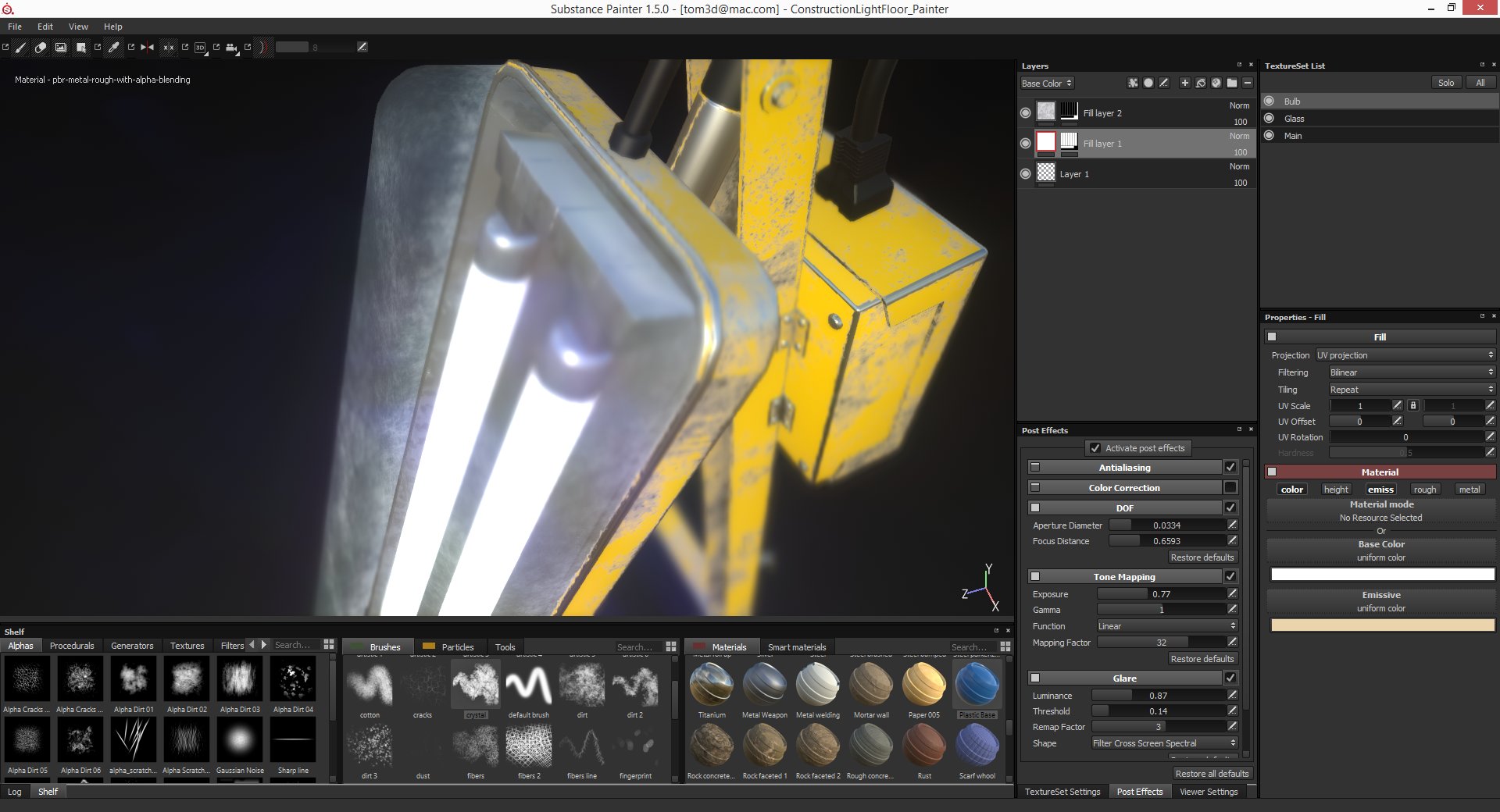Activate the Projection painting tool
Image resolution: width=1500 pixels, height=812 pixels.
(x=61, y=47)
